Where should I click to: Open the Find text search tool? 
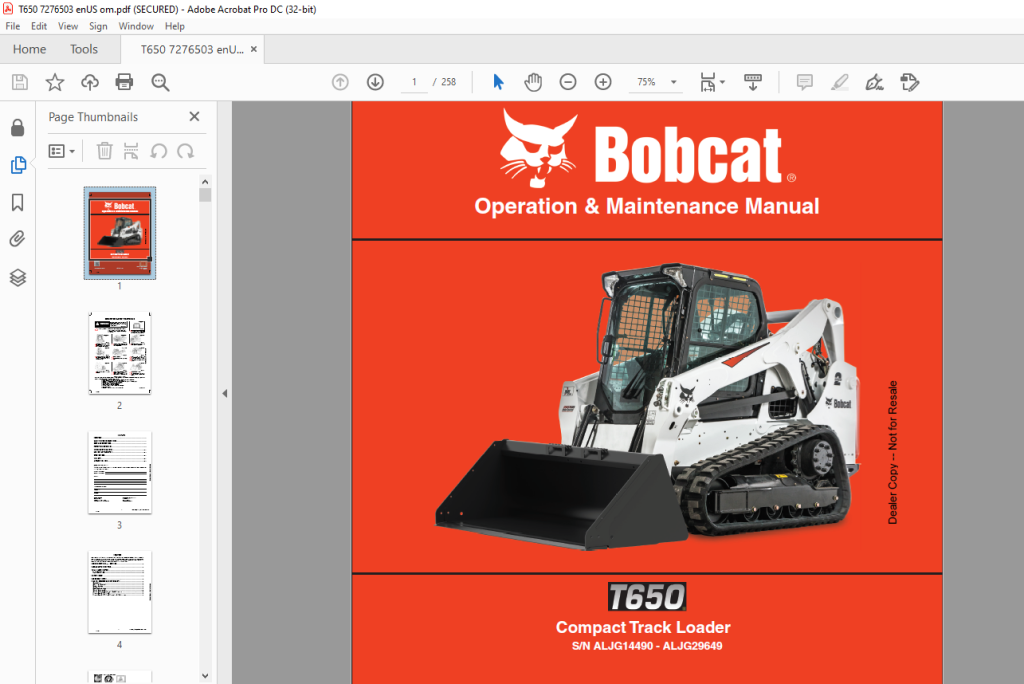click(160, 82)
